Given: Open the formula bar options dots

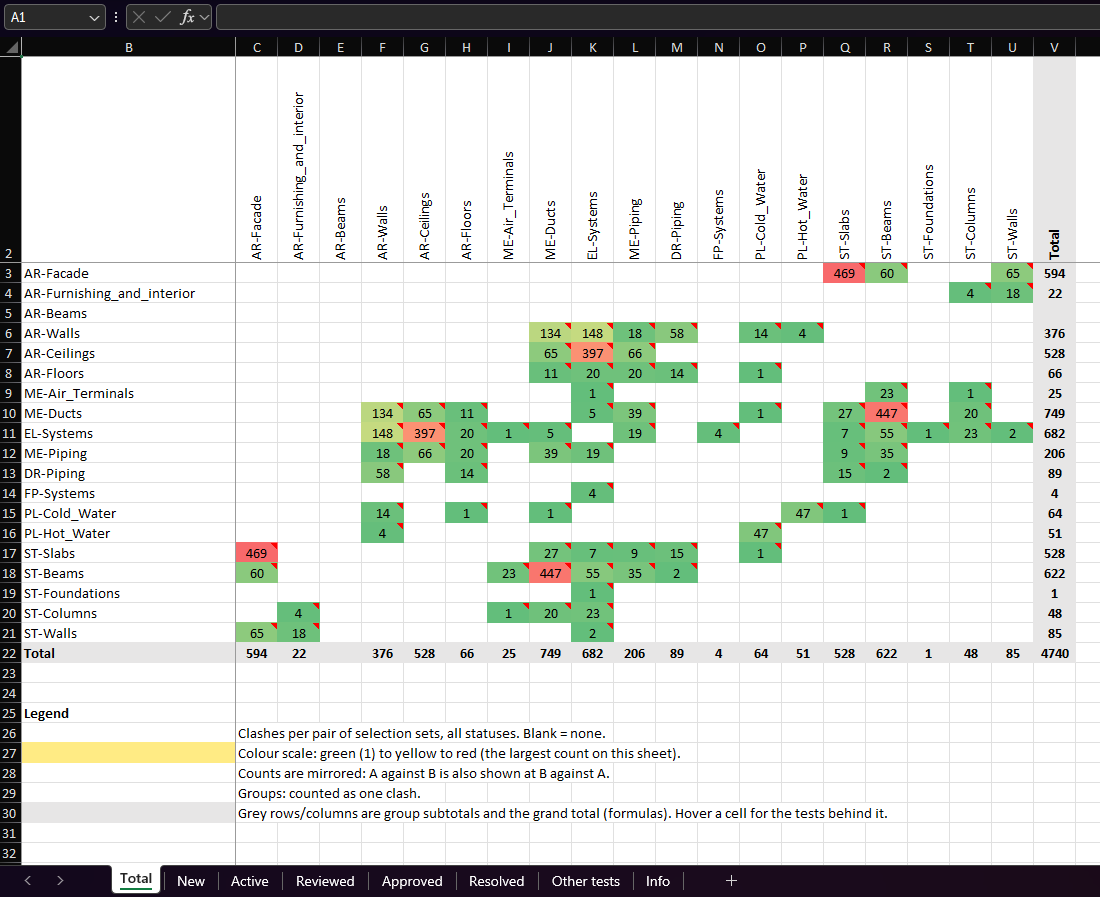Looking at the screenshot, I should point(116,17).
